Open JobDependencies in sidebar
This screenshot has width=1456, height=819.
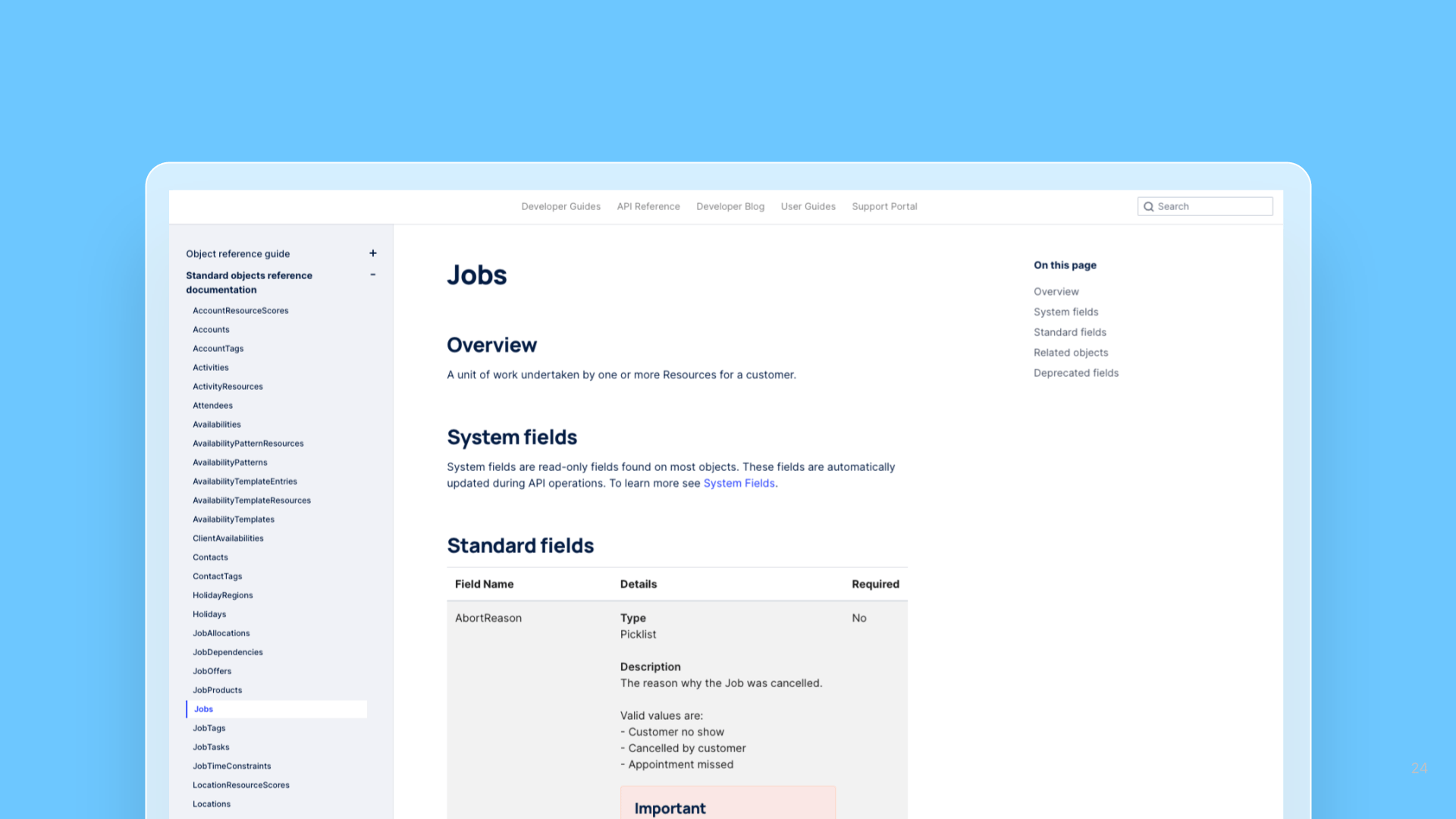tap(227, 652)
